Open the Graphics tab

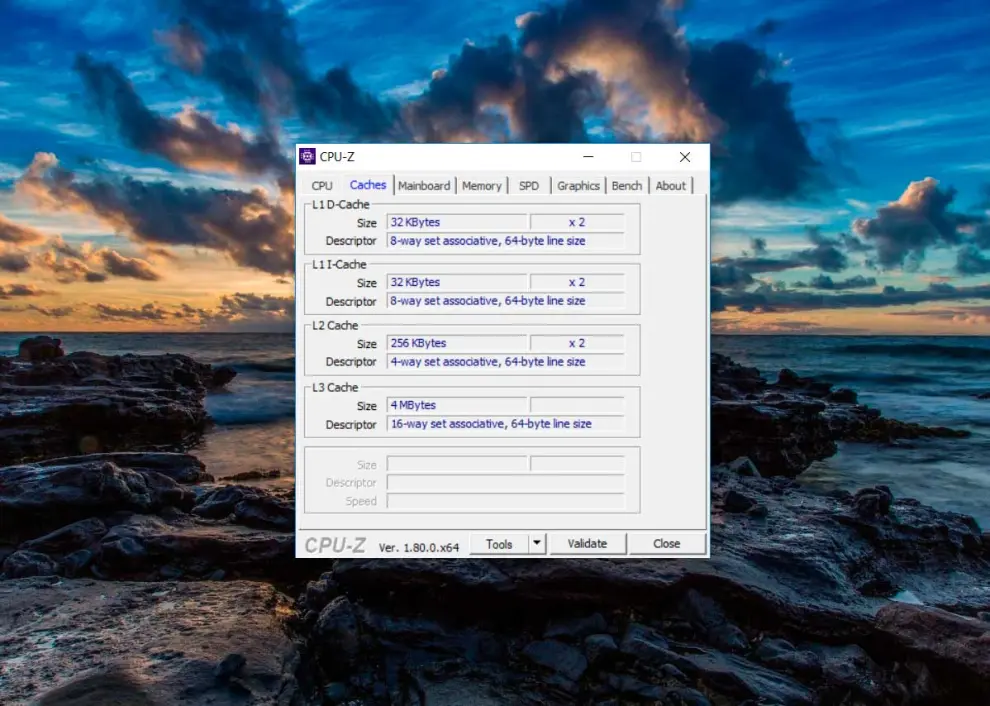[578, 185]
